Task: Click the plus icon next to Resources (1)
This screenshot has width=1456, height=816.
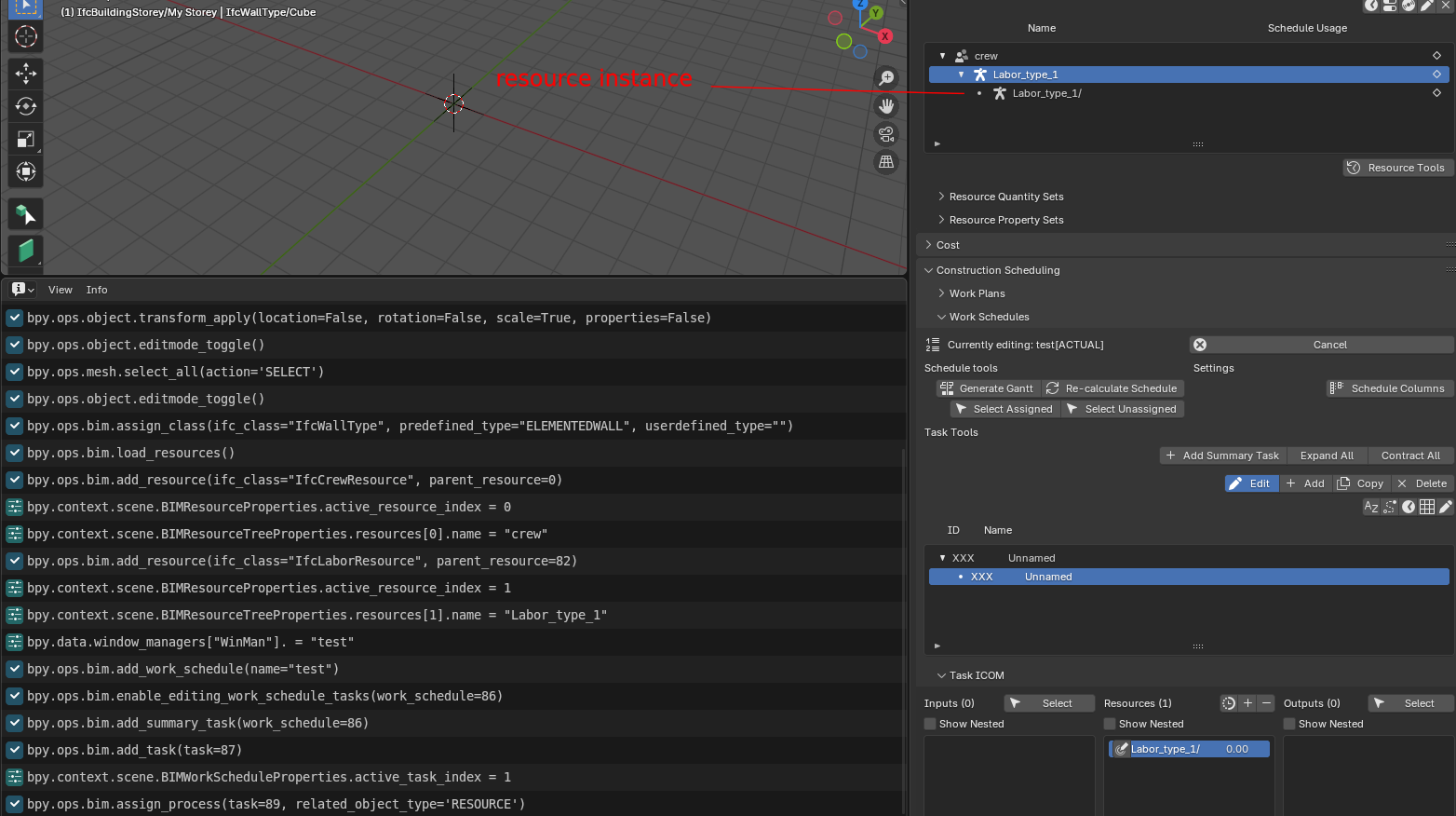Action: pos(1248,703)
